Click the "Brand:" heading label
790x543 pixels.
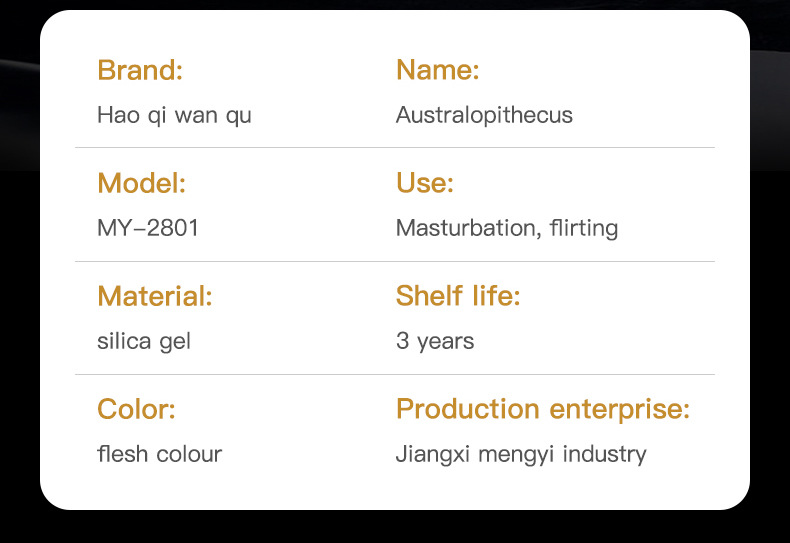coord(140,70)
